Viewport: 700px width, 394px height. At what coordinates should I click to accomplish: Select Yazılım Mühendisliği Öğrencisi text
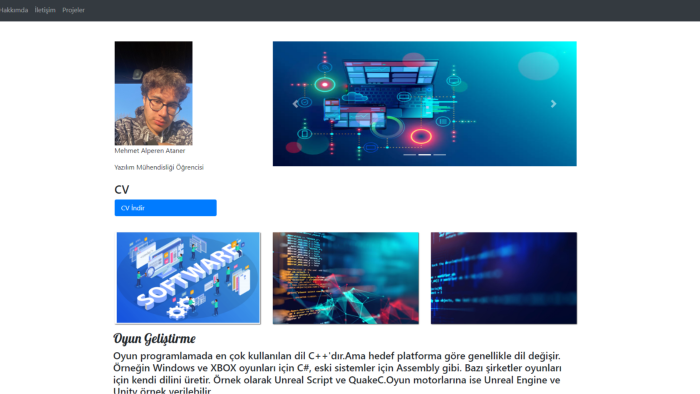(159, 167)
